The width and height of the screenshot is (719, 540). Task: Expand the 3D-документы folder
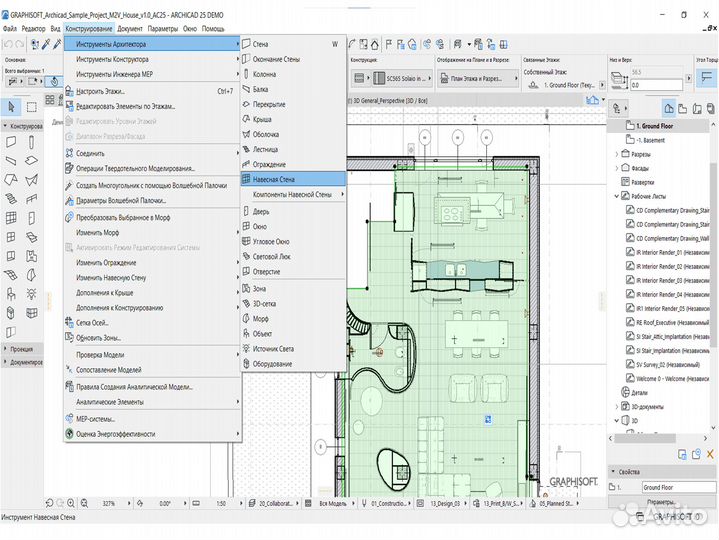pos(616,407)
